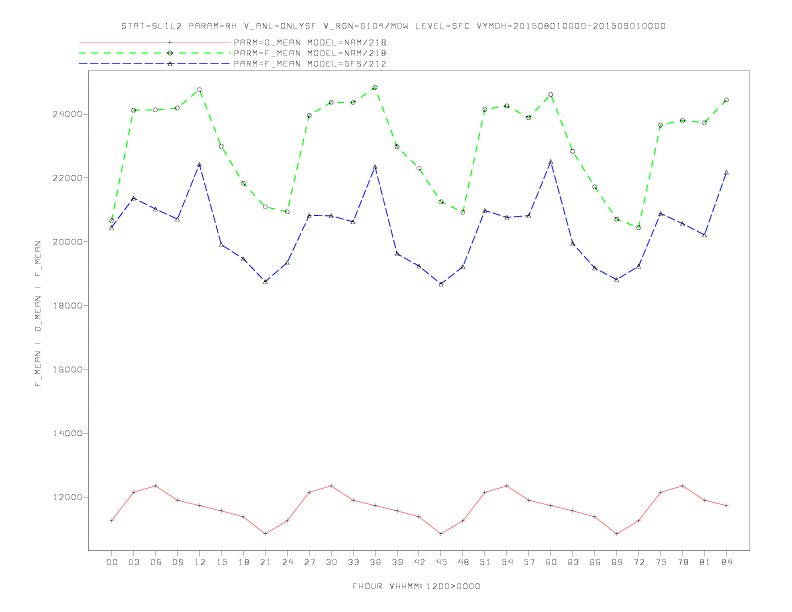792x612 pixels.
Task: Click blue GFS triangle marker at hour 36
Action: (x=375, y=167)
